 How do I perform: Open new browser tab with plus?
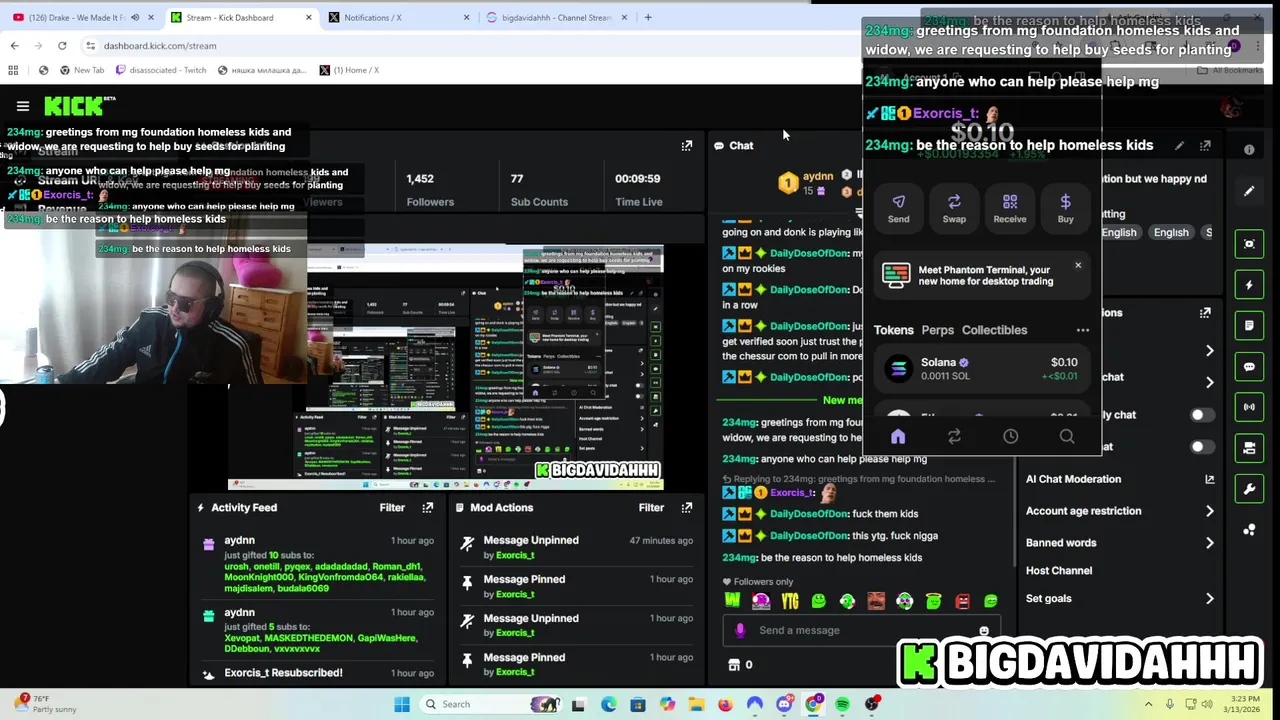click(x=648, y=17)
